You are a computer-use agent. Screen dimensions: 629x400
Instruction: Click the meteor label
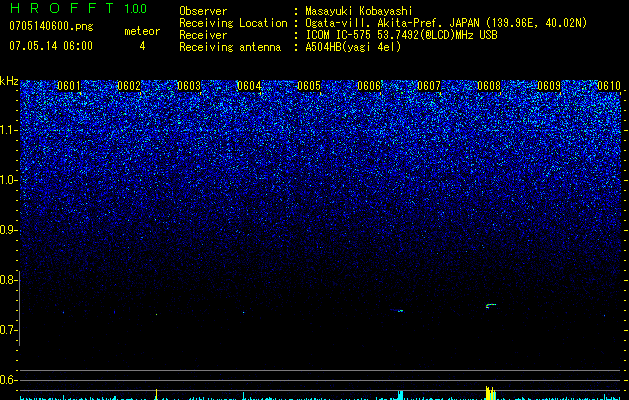(142, 31)
